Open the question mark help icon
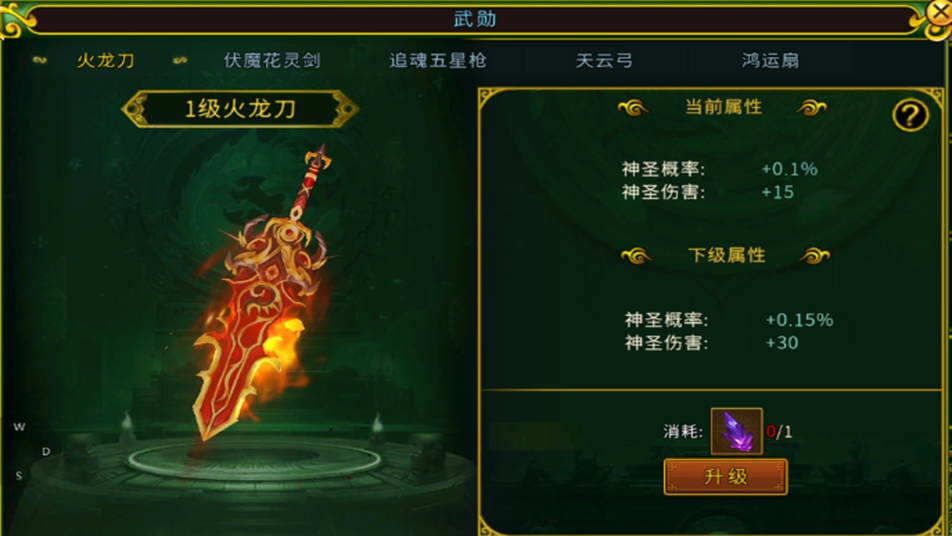Viewport: 952px width, 536px height. coord(910,115)
